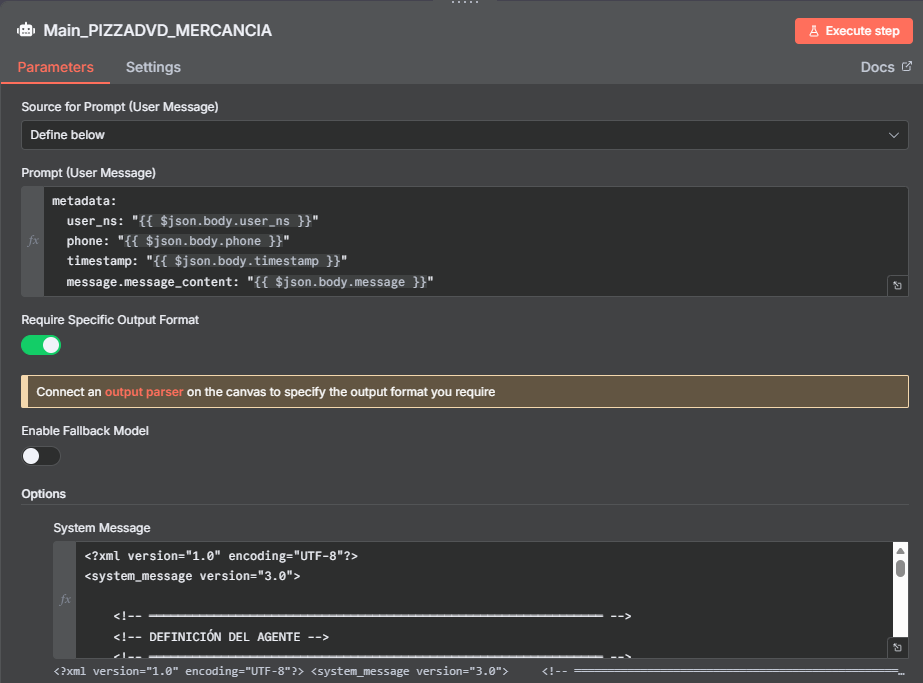Click the fx expression icon of Prompt field
923x683 pixels.
(x=33, y=241)
